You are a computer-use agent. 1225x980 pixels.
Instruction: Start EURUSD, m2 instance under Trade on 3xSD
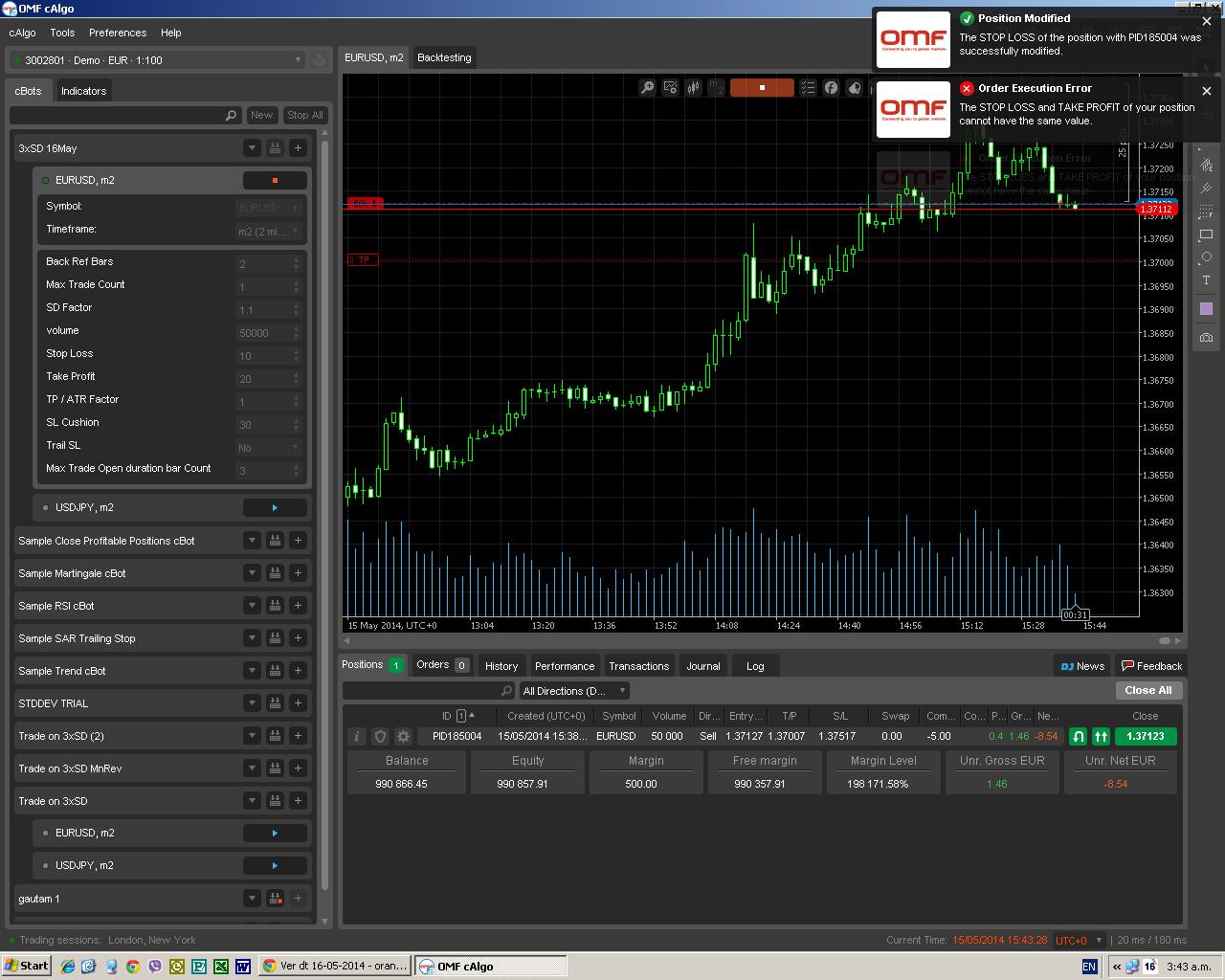tap(275, 833)
